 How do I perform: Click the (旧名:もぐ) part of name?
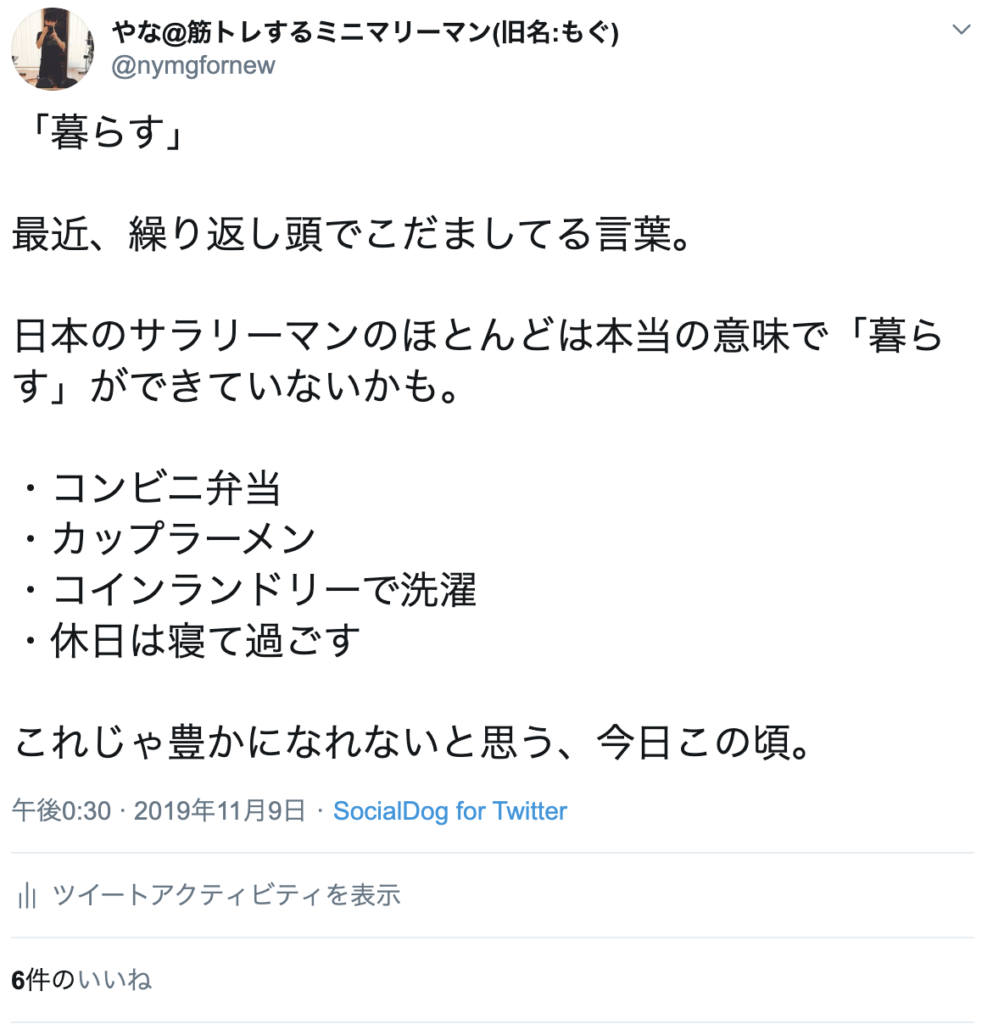point(555,32)
